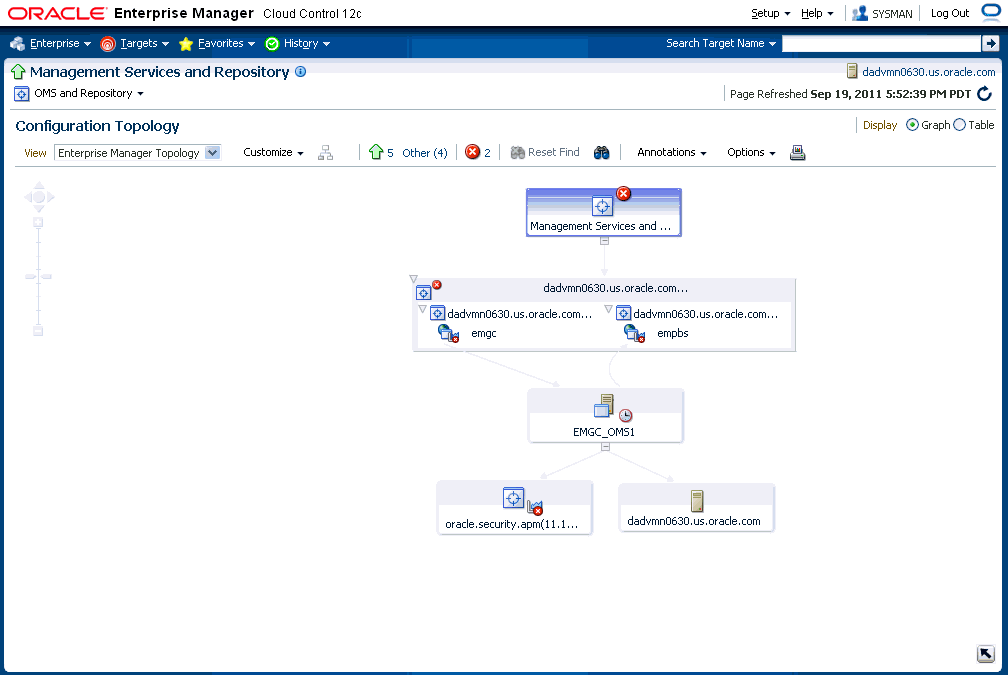
Task: Click the group container icon with red badge
Action: (x=424, y=293)
